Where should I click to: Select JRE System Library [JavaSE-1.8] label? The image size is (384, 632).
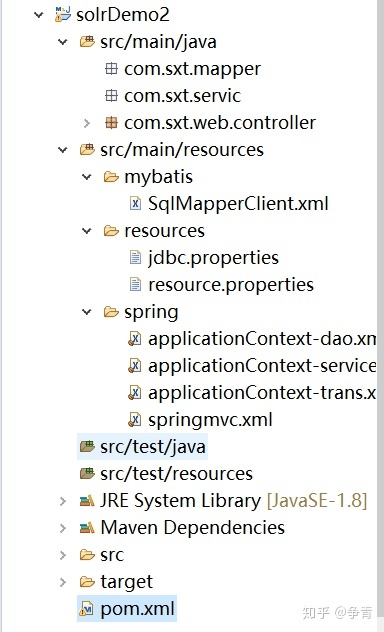pyautogui.click(x=234, y=501)
